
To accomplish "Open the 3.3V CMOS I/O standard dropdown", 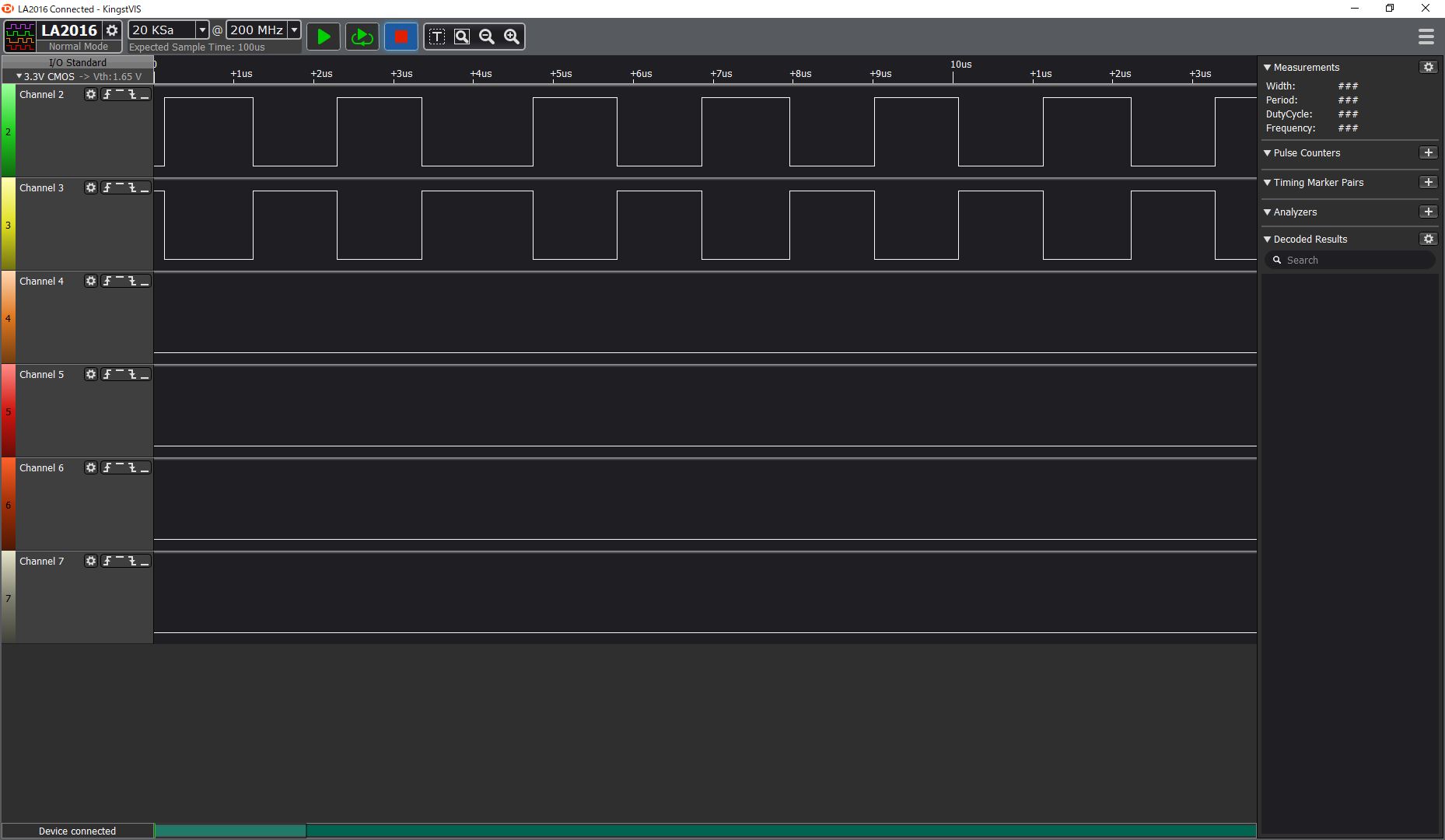I will 79,76.
